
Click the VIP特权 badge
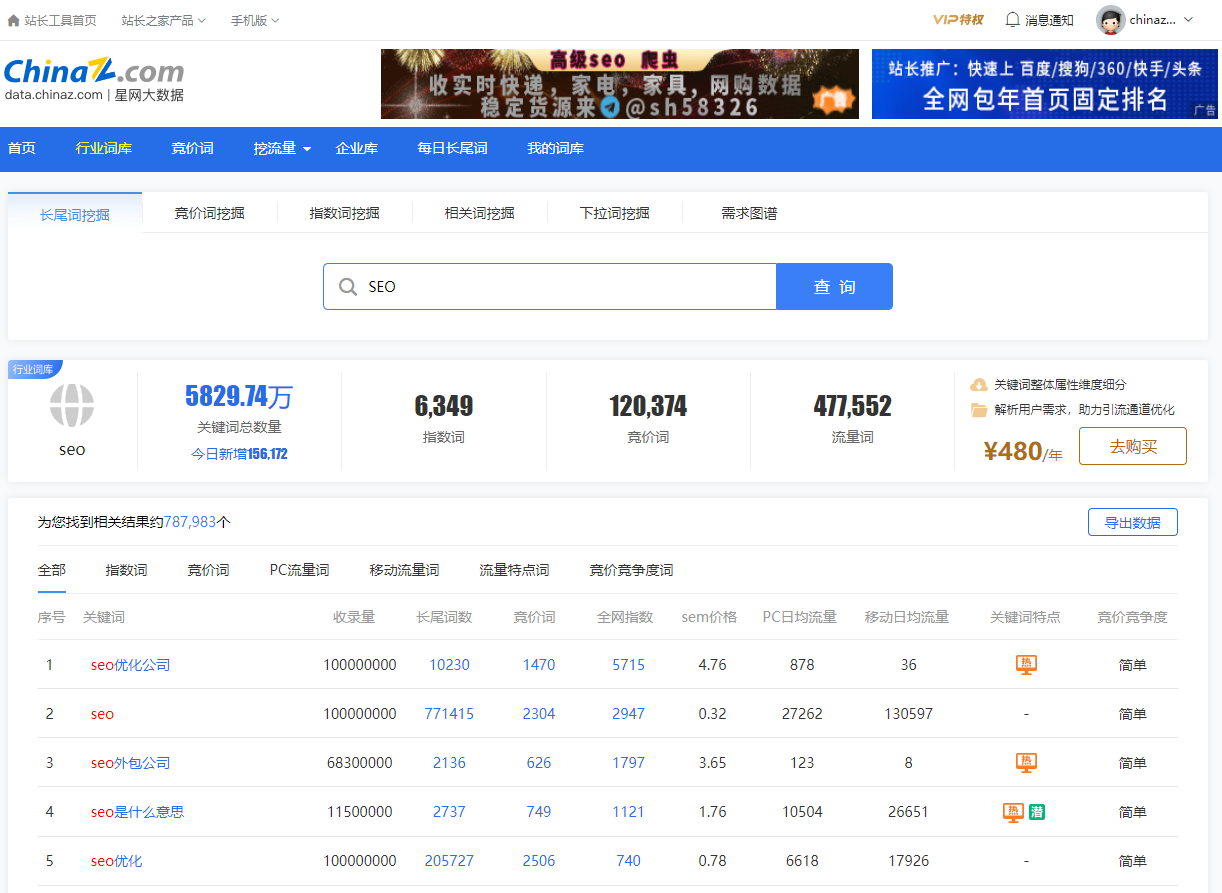[x=958, y=20]
